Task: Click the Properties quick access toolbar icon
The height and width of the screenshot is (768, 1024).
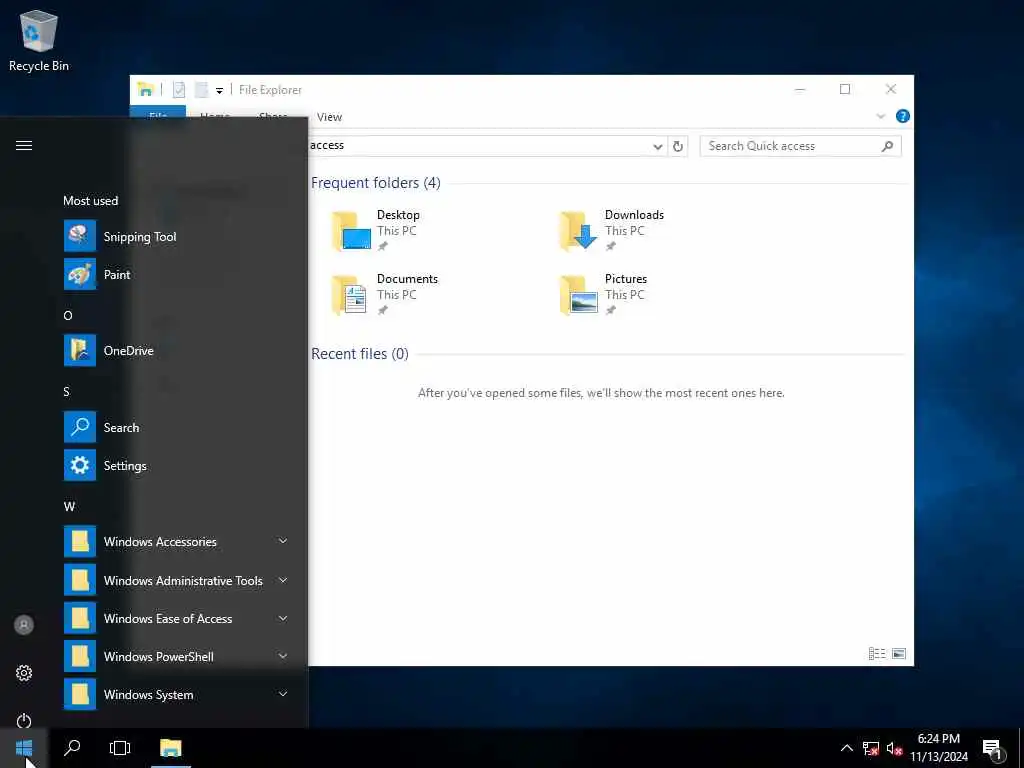Action: [x=179, y=89]
